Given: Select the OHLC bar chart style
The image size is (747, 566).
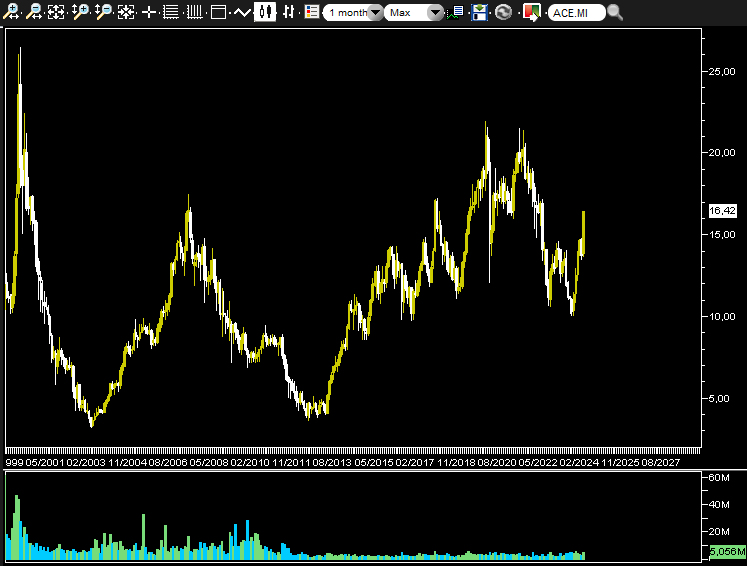Looking at the screenshot, I should click(x=289, y=12).
